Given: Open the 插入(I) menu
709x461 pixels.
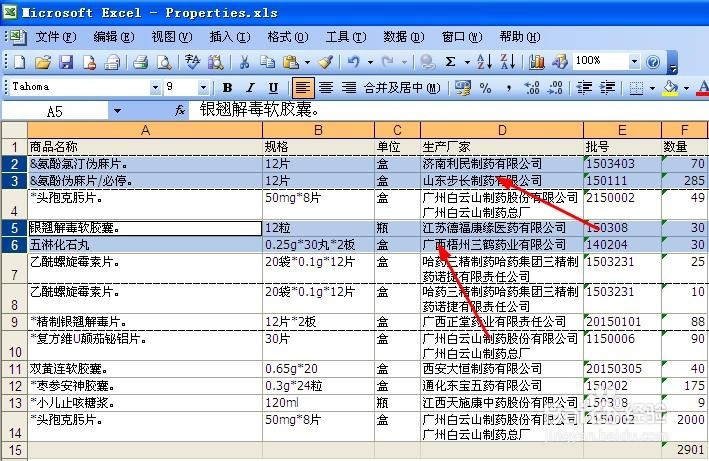Looking at the screenshot, I should tap(230, 37).
